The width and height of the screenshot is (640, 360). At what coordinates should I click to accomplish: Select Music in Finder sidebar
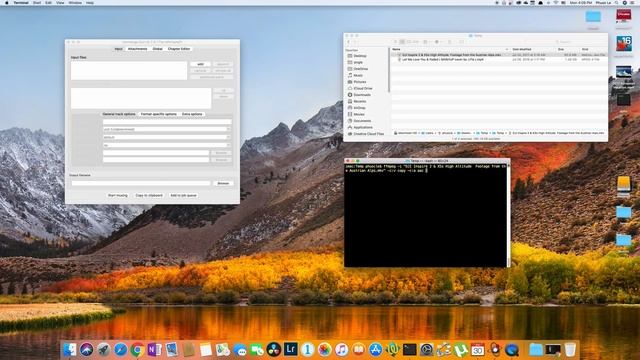(358, 75)
